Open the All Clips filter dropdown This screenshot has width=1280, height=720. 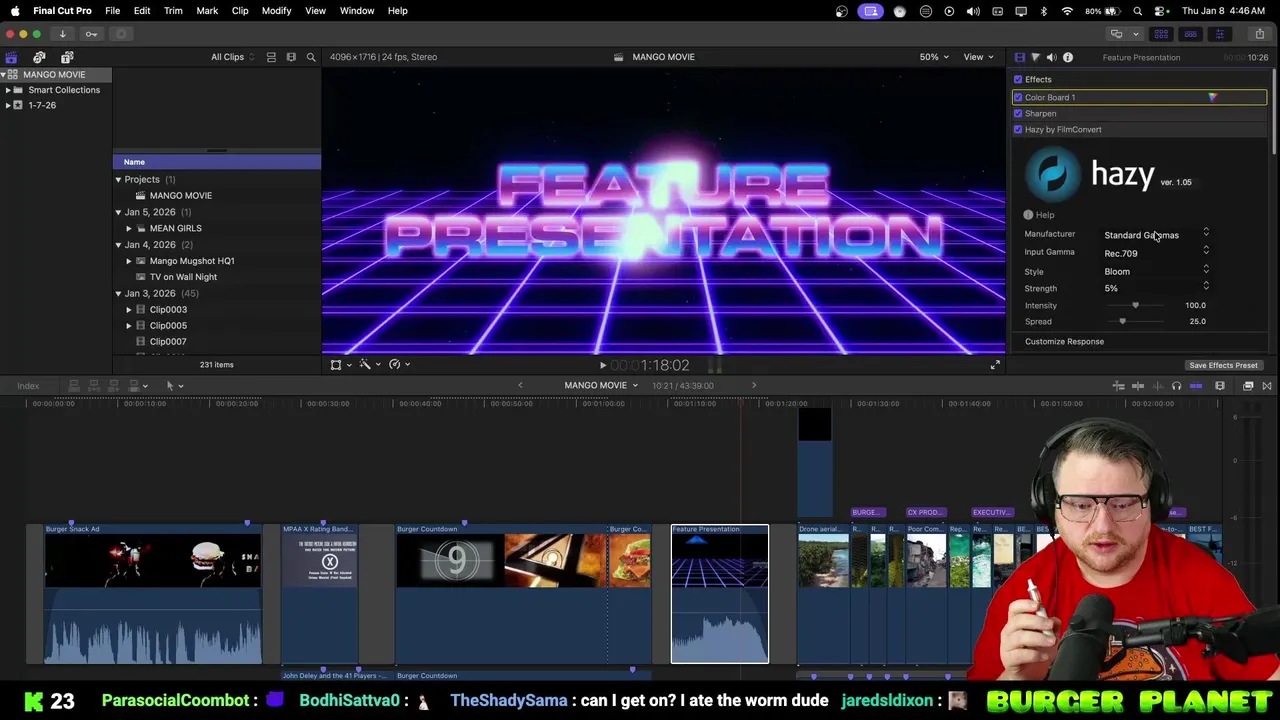click(x=232, y=57)
